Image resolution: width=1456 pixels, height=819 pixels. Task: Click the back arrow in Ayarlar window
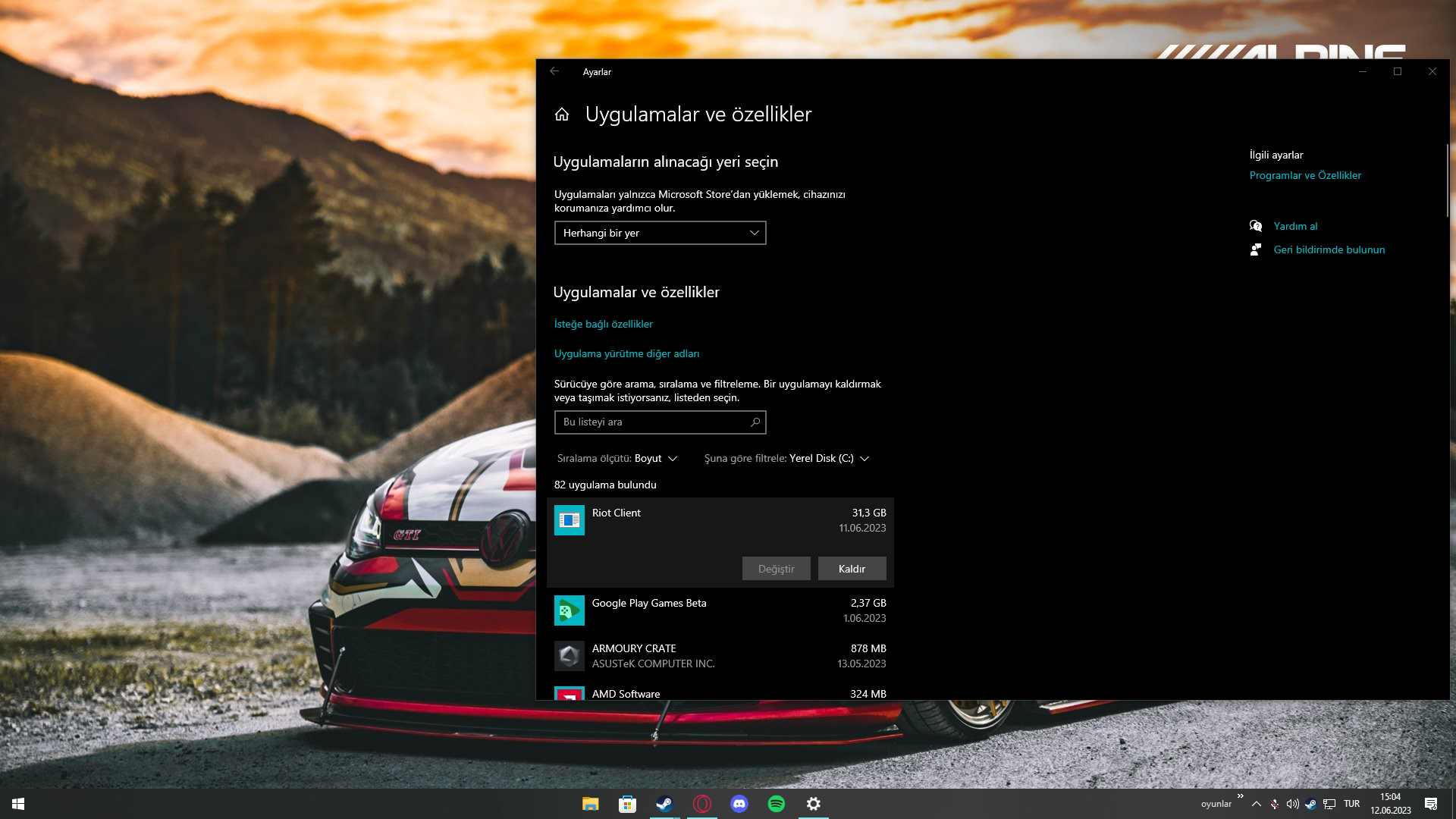point(554,71)
